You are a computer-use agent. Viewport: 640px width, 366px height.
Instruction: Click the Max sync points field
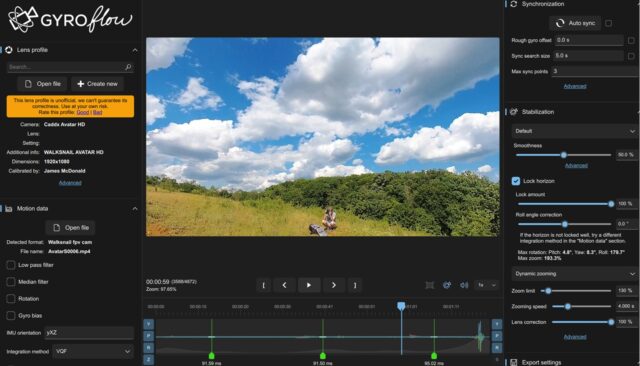tap(596, 71)
